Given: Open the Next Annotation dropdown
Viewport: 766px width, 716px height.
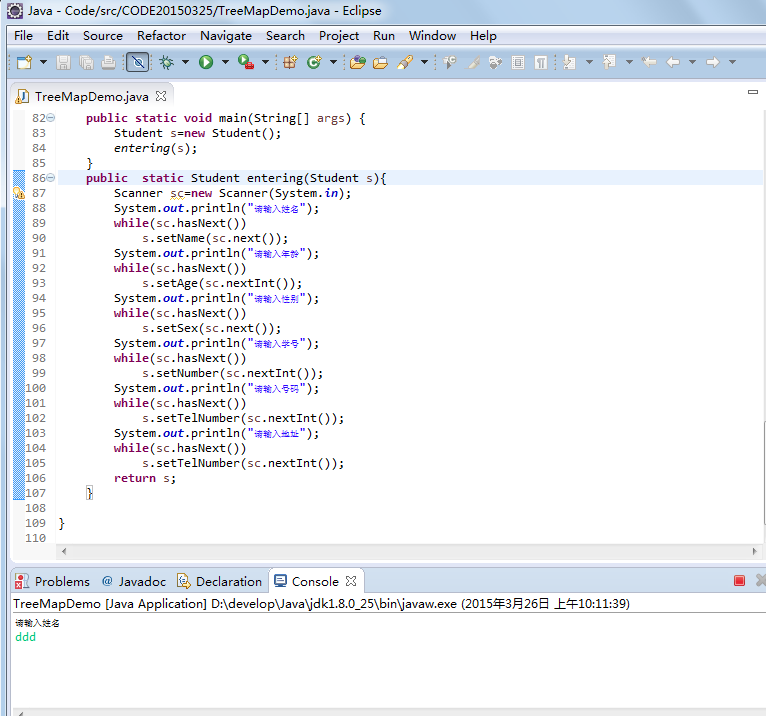Looking at the screenshot, I should pos(589,63).
